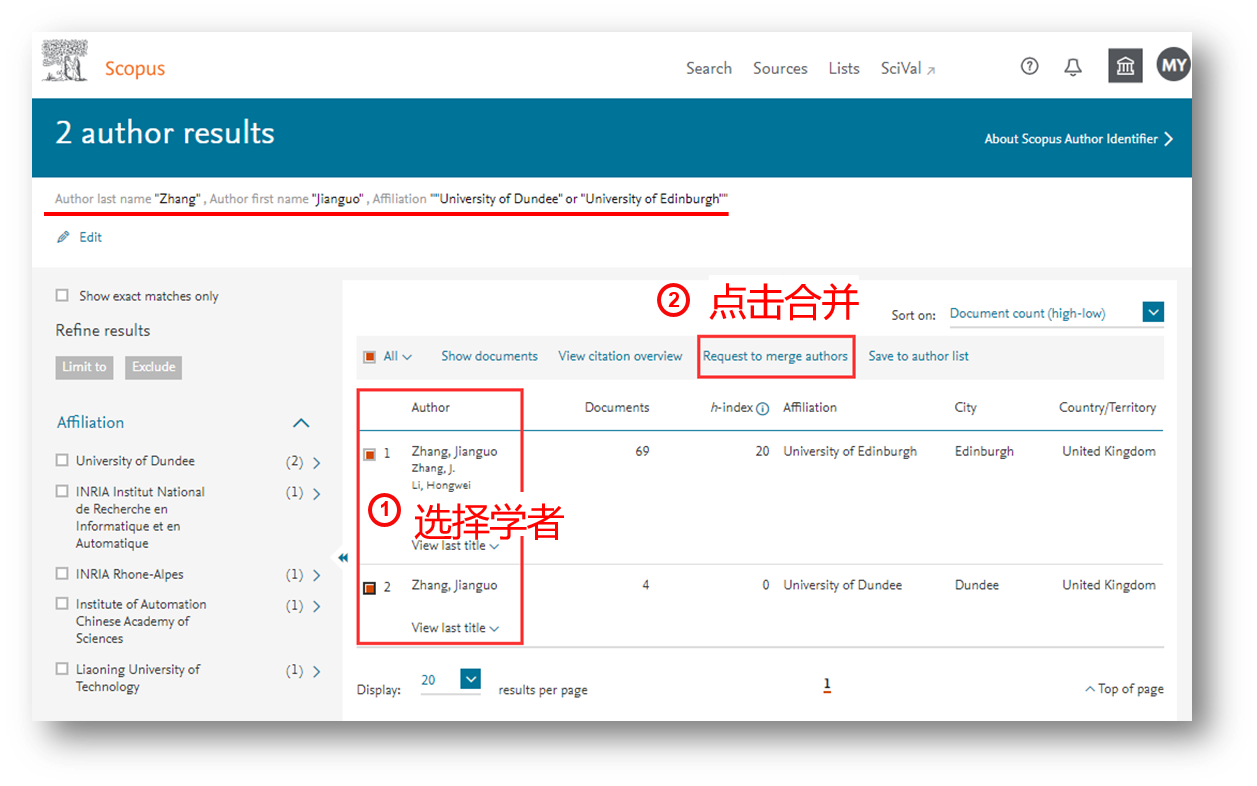Check the University of Dundee affiliation filter
This screenshot has height=786, width=1257.
tap(62, 461)
